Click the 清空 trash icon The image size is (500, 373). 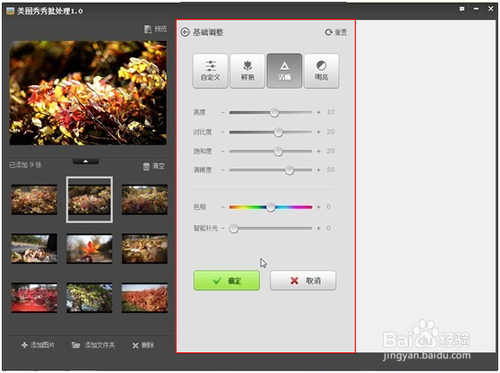click(x=146, y=166)
